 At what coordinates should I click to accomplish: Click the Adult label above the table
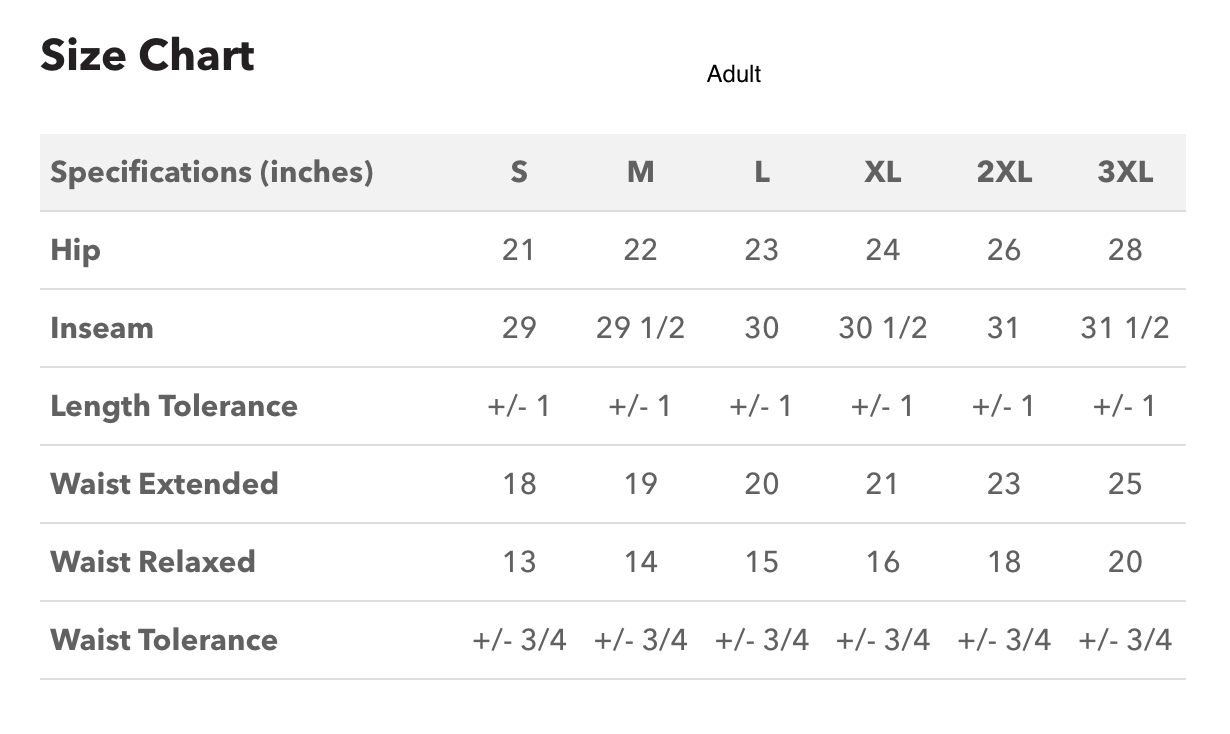pos(734,75)
